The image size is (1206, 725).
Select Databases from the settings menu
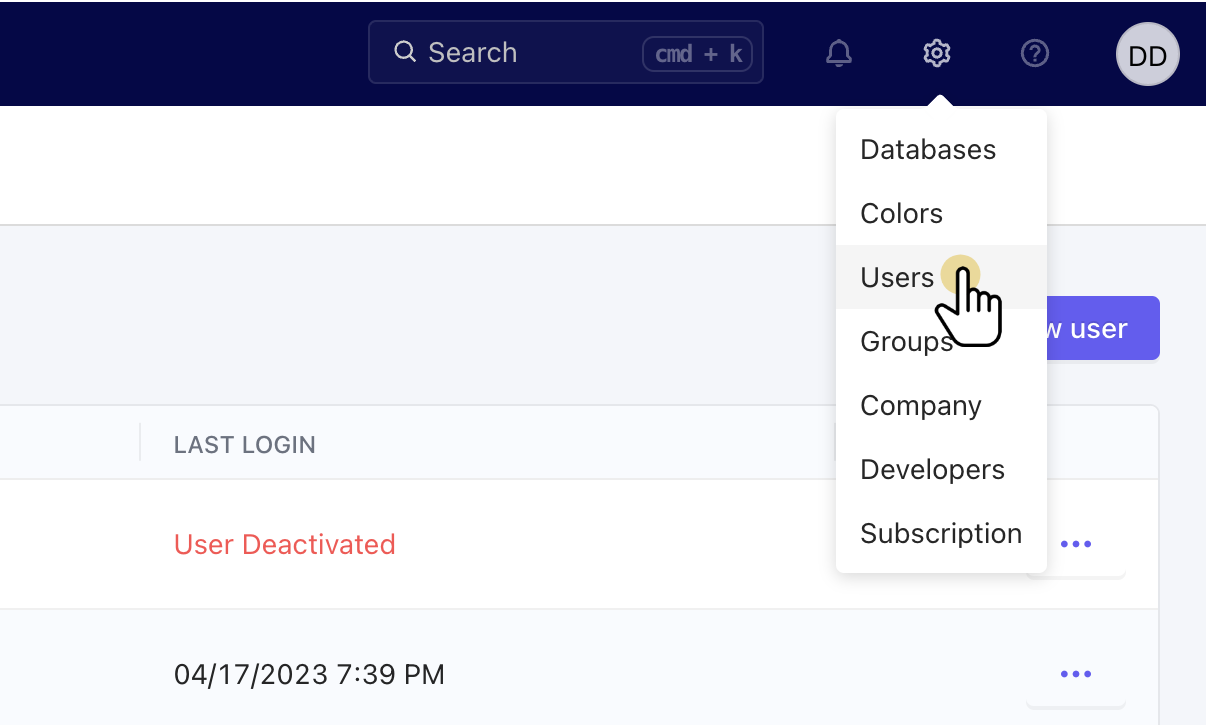(x=928, y=150)
